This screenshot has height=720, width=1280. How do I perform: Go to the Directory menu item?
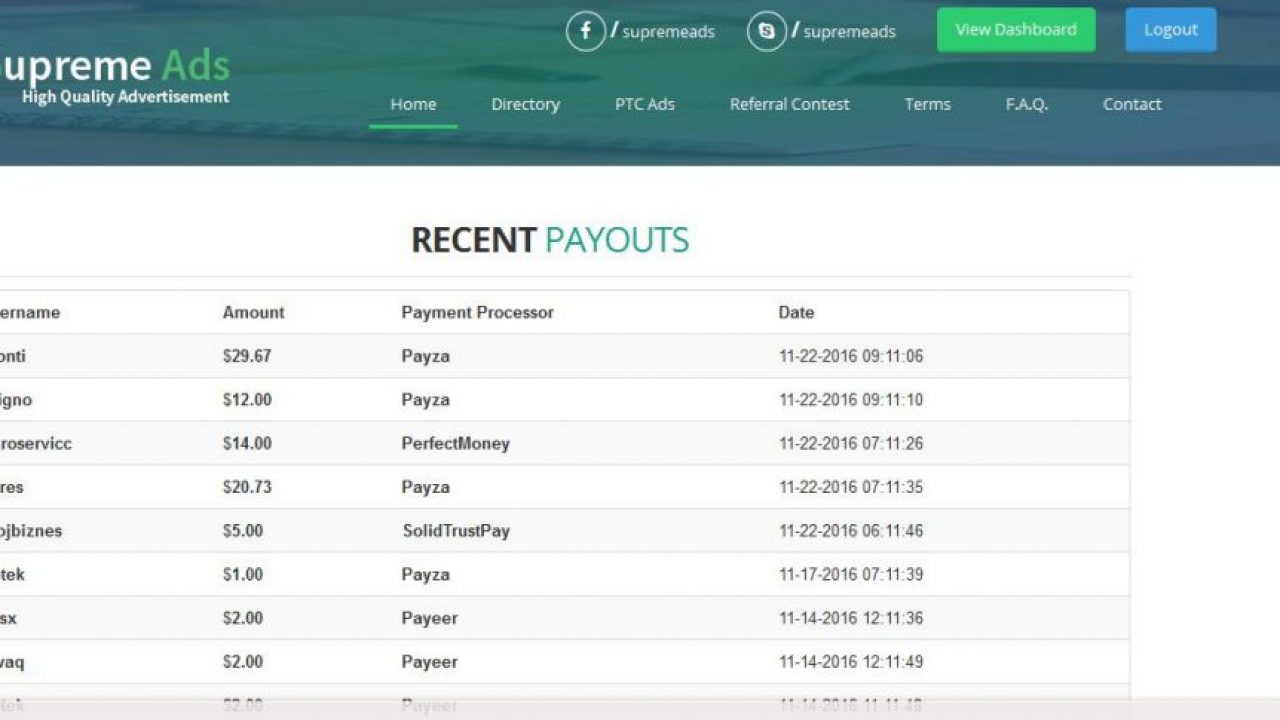coord(525,104)
